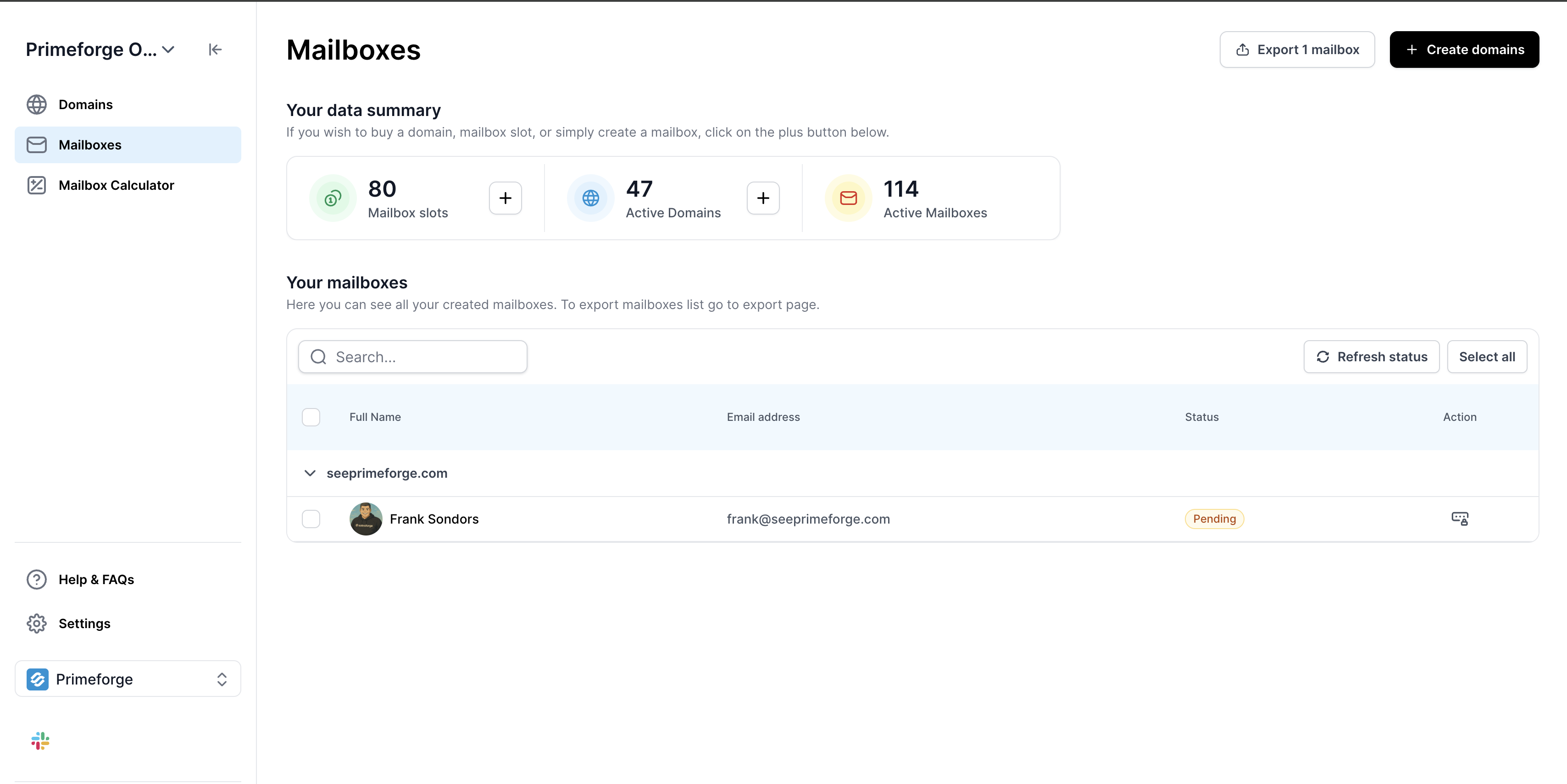Open the Mailbox Calculator

[128, 185]
